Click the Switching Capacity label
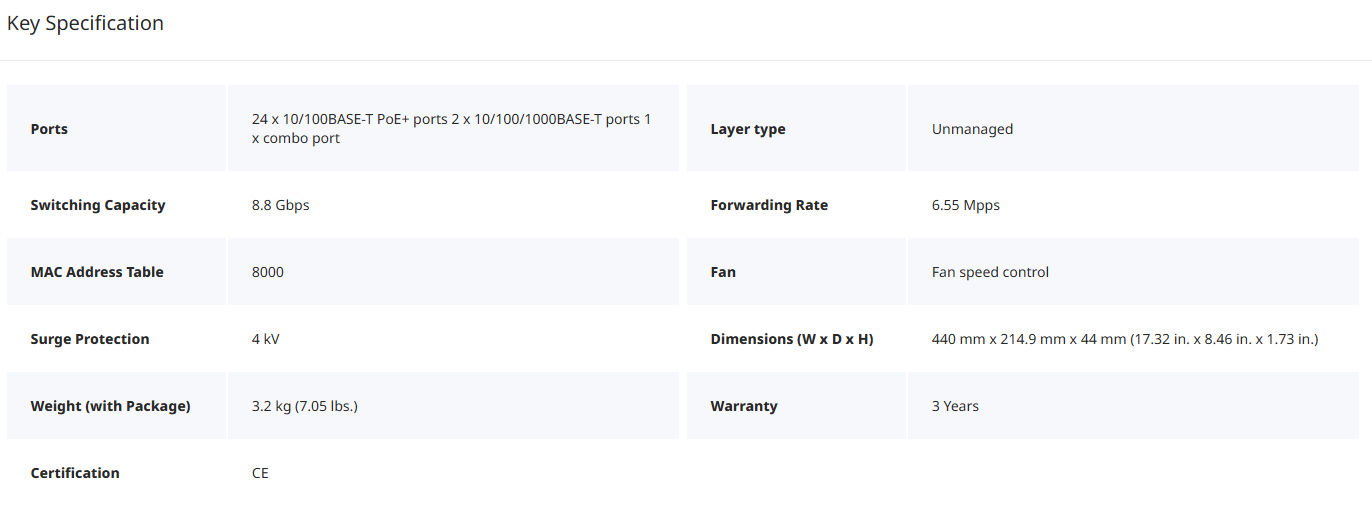This screenshot has height=526, width=1372. [x=98, y=205]
